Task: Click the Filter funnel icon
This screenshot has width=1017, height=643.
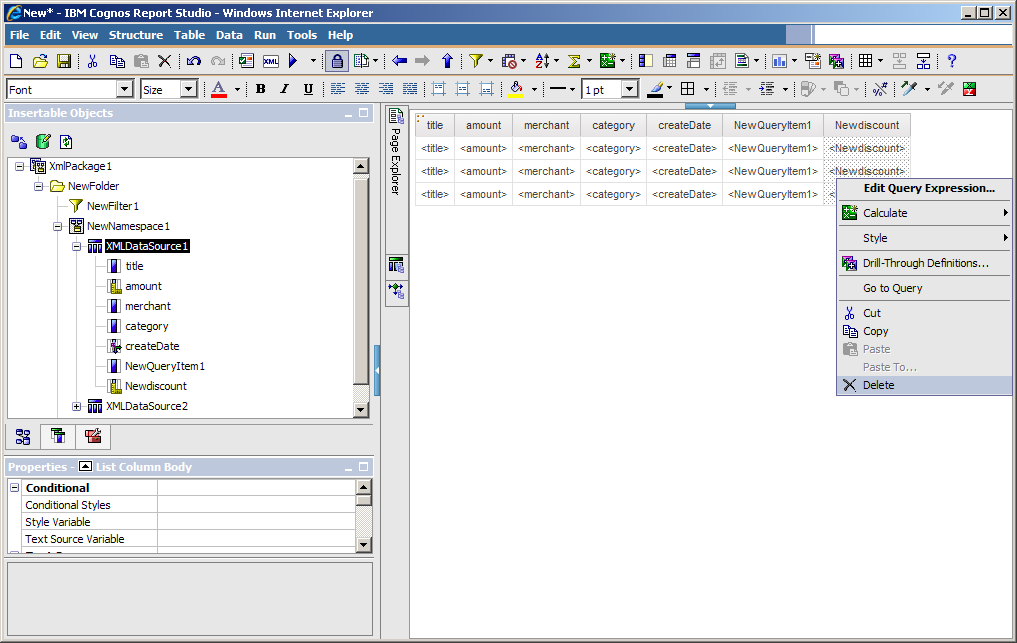Action: pyautogui.click(x=475, y=61)
